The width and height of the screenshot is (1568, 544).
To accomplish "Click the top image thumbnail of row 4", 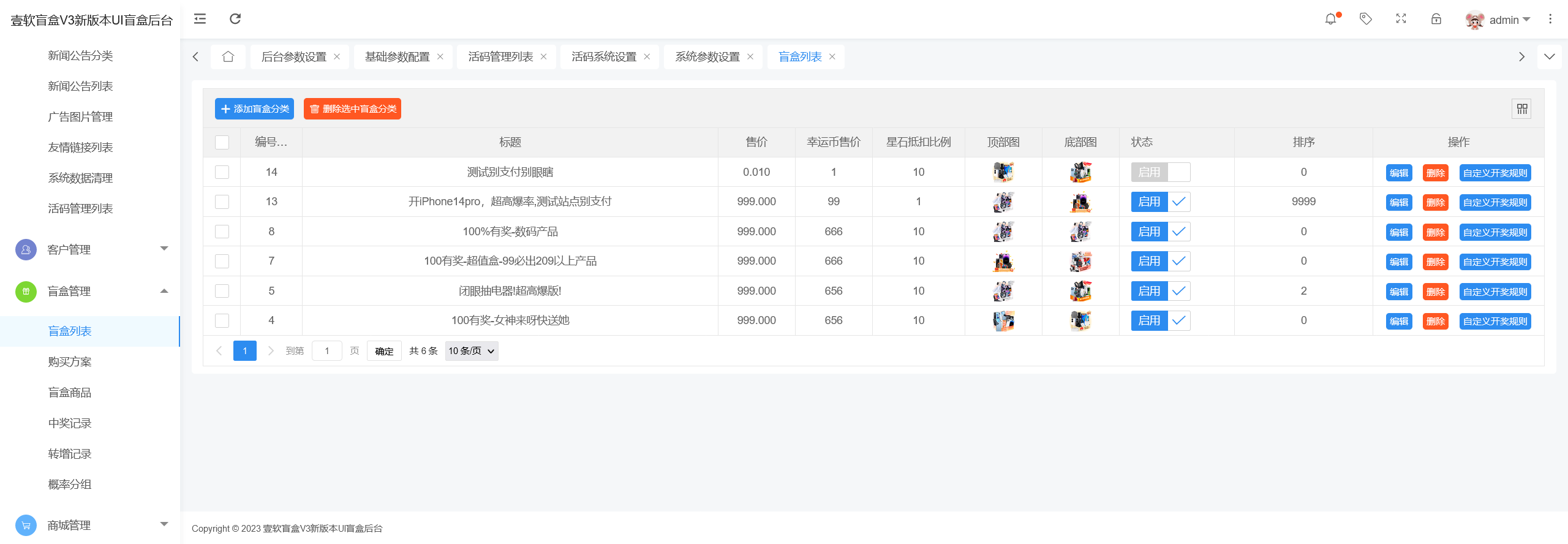I will (x=1003, y=320).
